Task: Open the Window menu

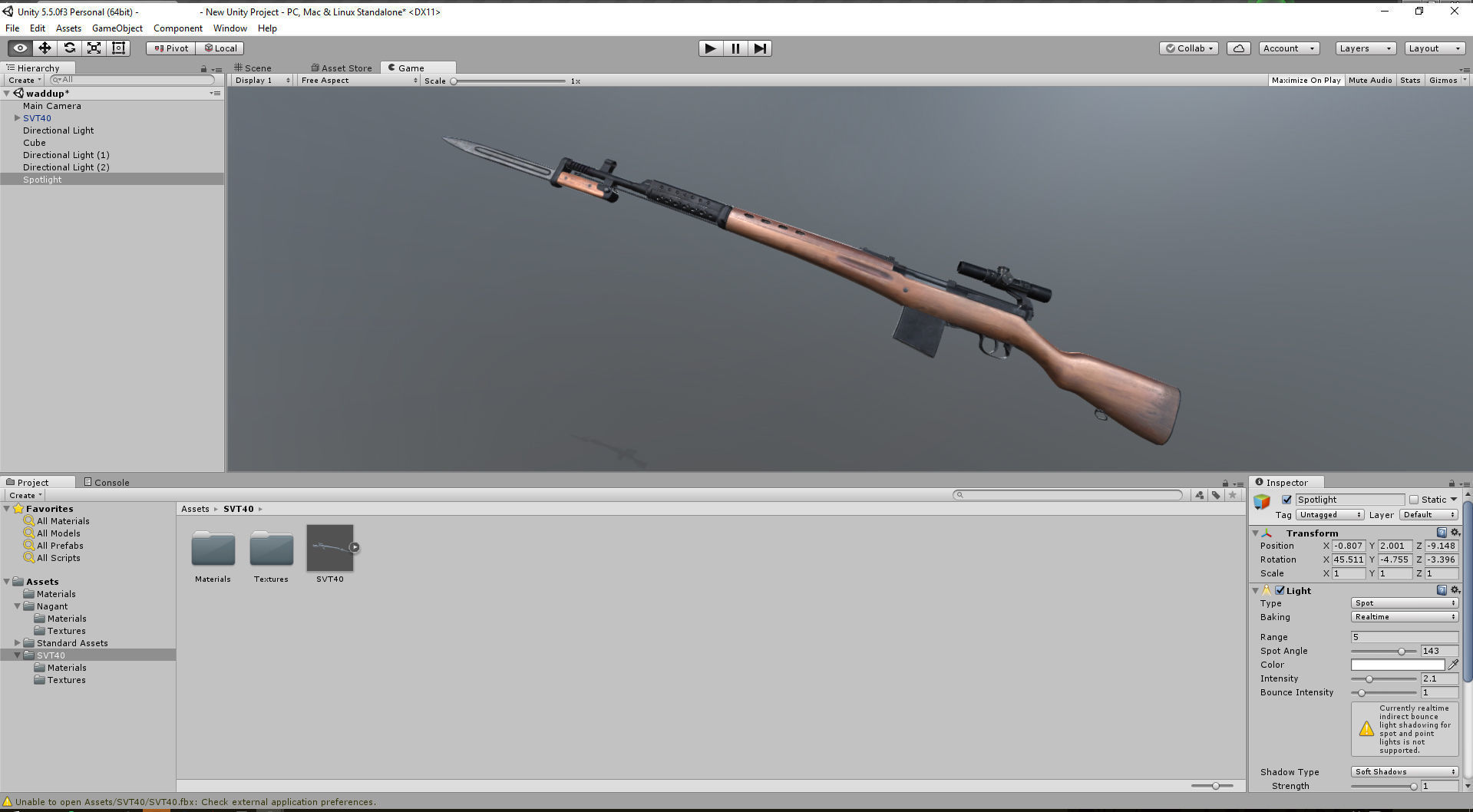Action: coord(230,28)
